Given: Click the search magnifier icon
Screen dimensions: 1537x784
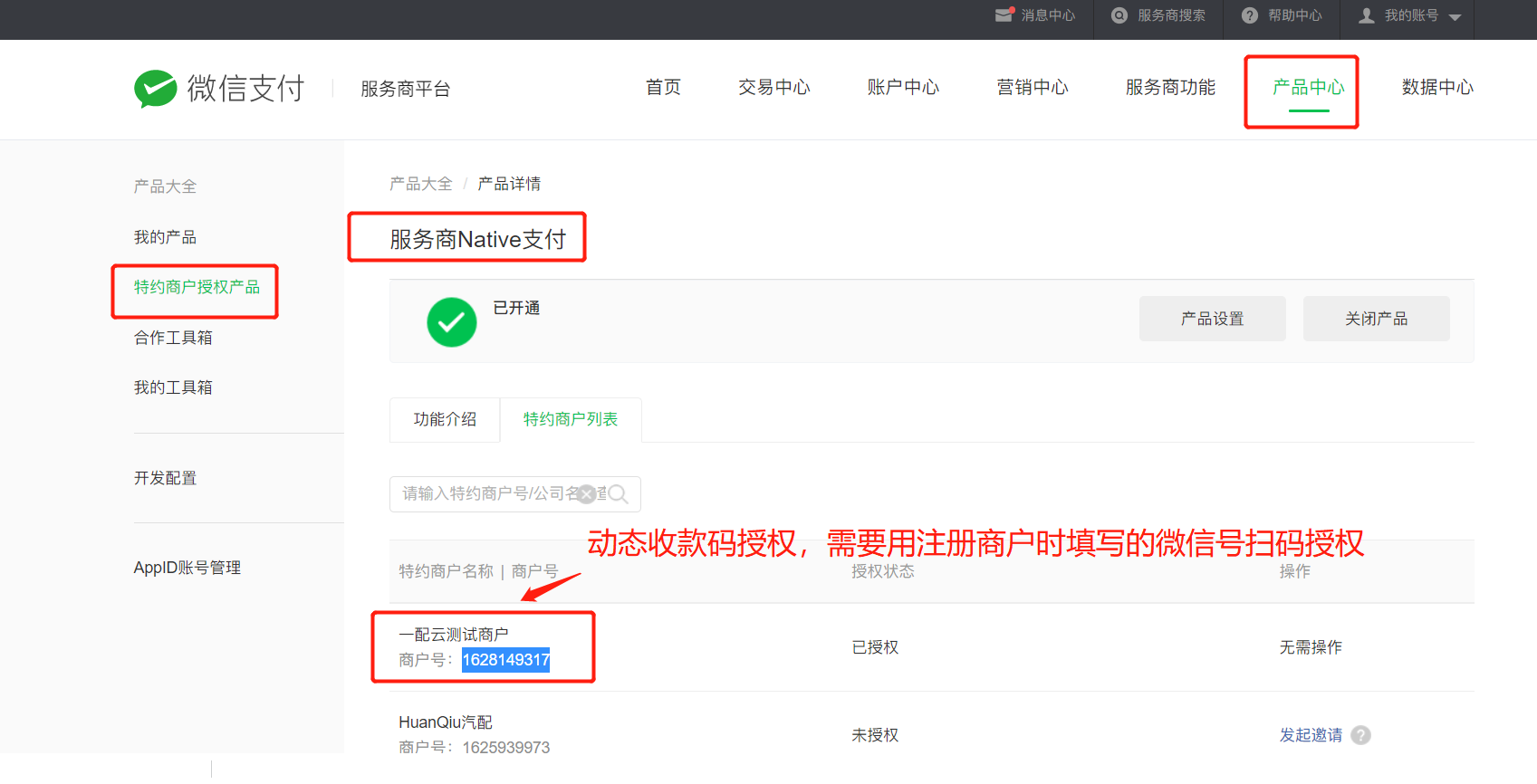Looking at the screenshot, I should [619, 493].
